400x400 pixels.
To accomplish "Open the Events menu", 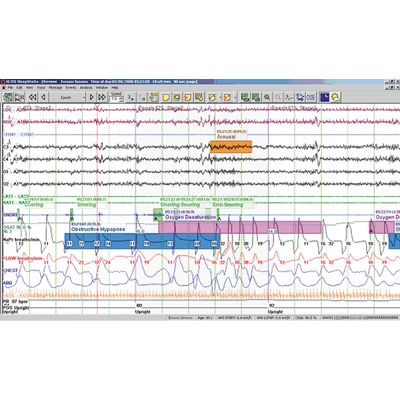I will click(71, 87).
